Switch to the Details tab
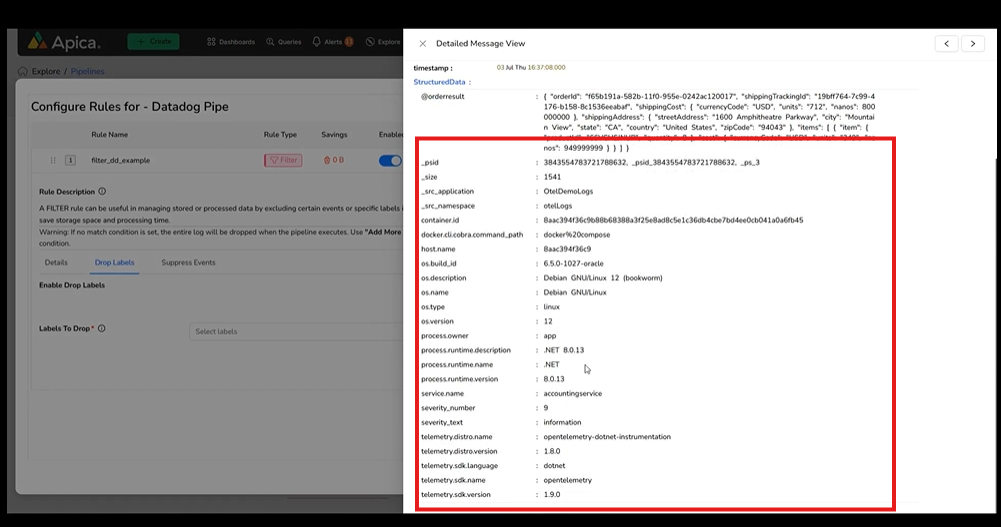 56,263
